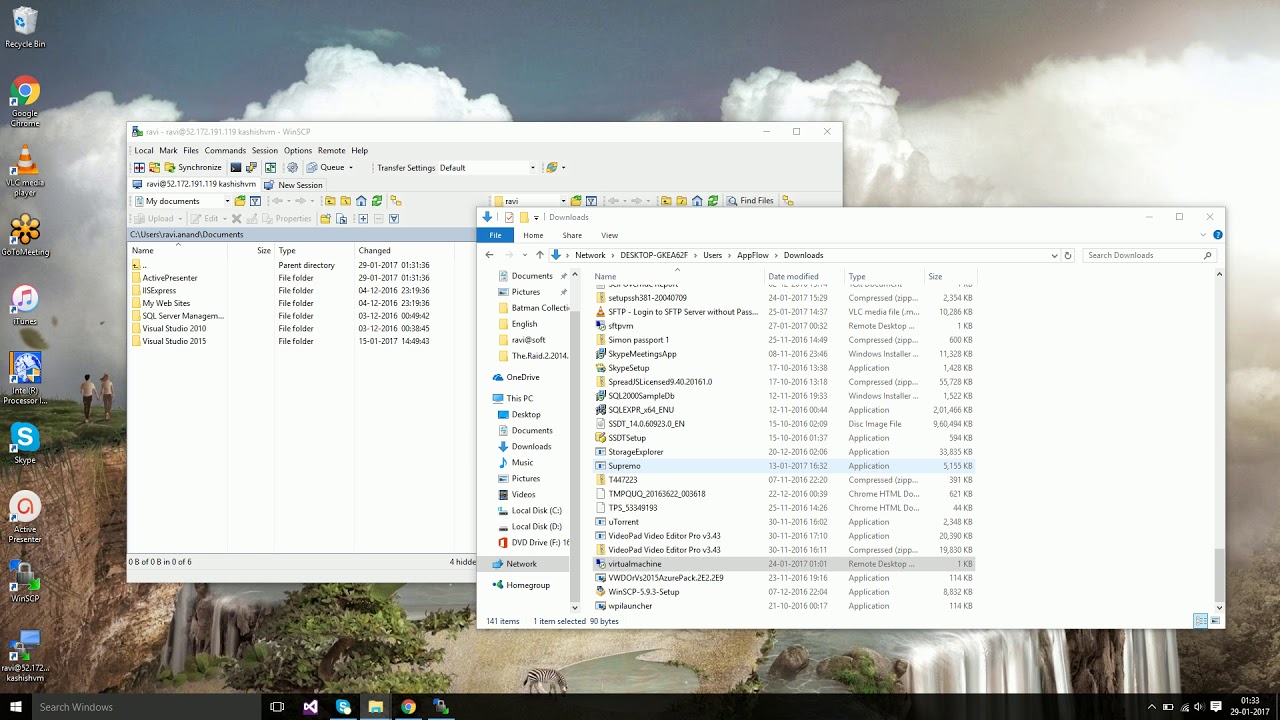Open the View ribbon tab in Explorer

tap(609, 235)
